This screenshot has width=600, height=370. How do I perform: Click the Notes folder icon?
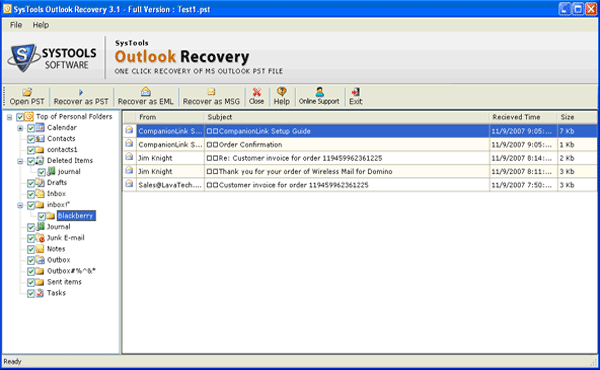tap(40, 249)
